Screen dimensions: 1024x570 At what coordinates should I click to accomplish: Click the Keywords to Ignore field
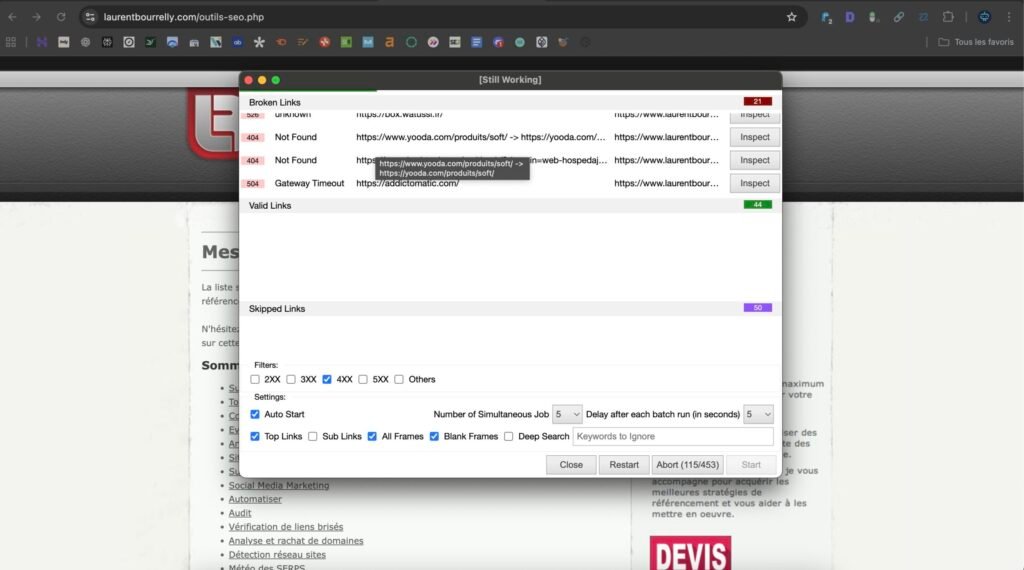(x=672, y=436)
